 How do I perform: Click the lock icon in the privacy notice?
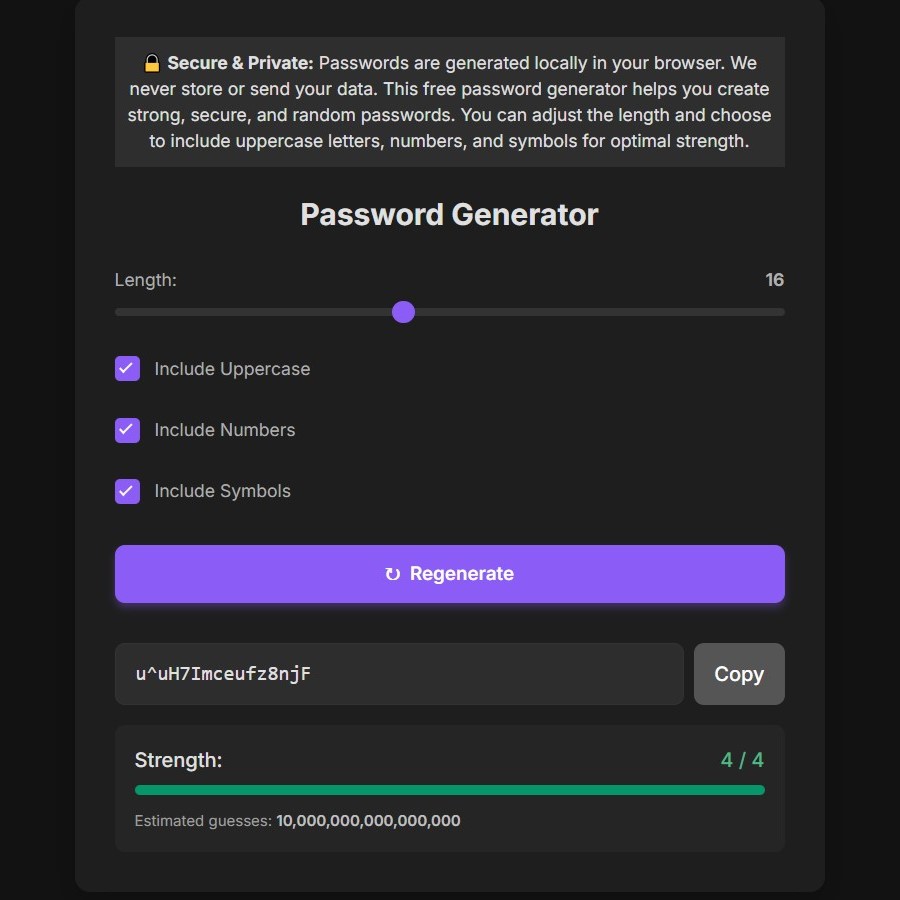pyautogui.click(x=151, y=62)
